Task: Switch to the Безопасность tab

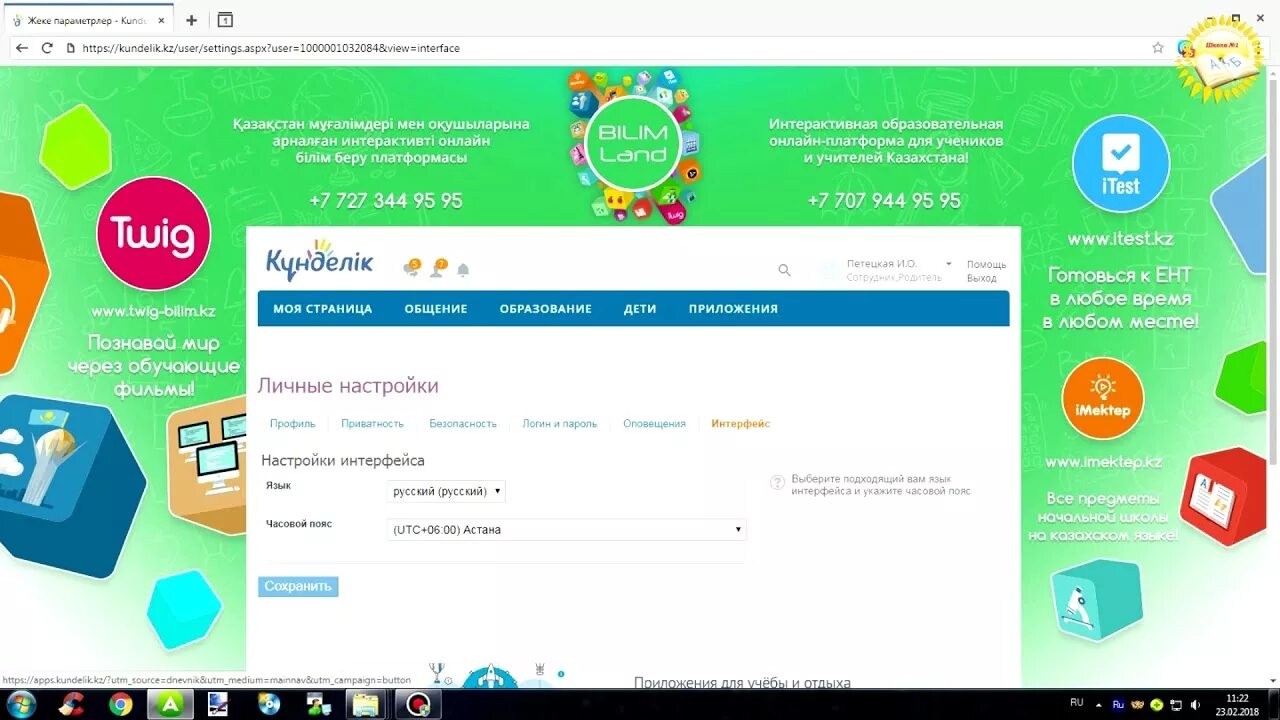Action: (x=463, y=424)
